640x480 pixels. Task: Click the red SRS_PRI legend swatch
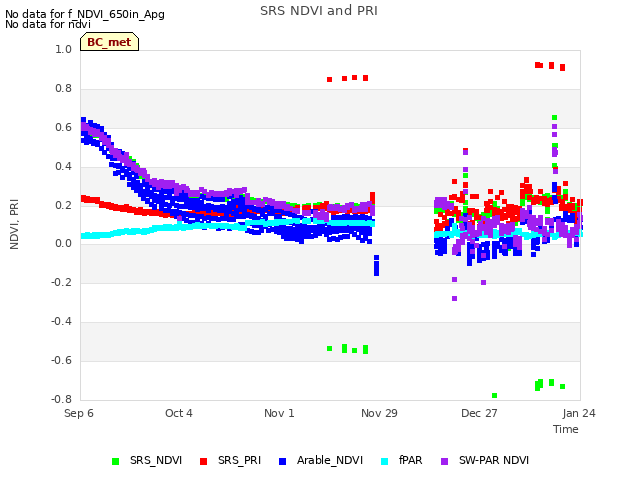[x=203, y=461]
